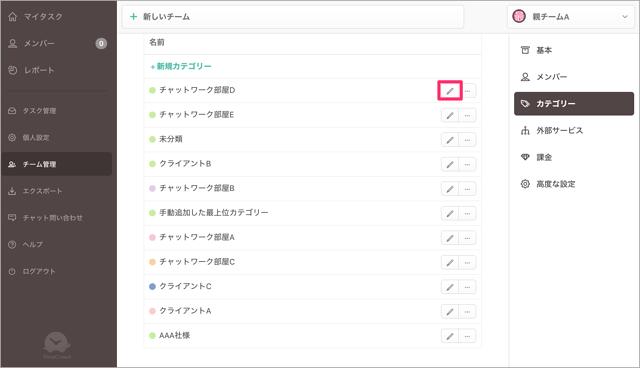
Task: Open the ellipsis menu for クライアントC
Action: coord(467,287)
